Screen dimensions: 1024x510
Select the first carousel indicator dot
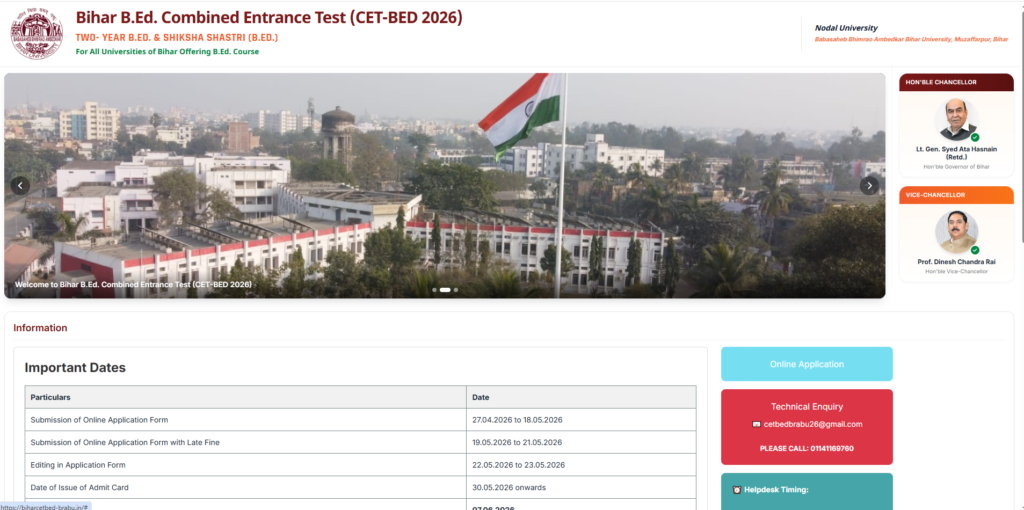tap(435, 289)
